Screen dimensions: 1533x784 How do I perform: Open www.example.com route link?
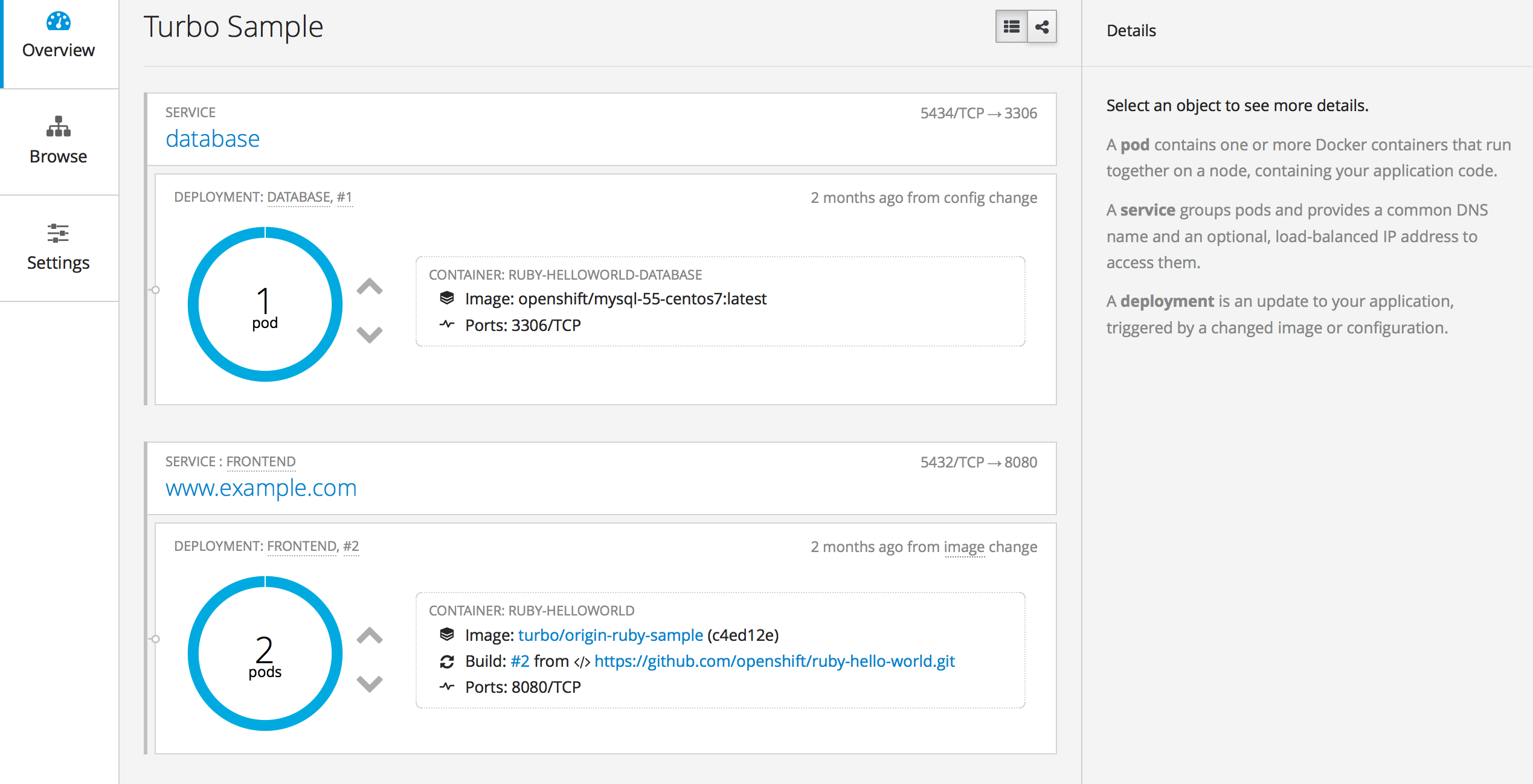(261, 488)
